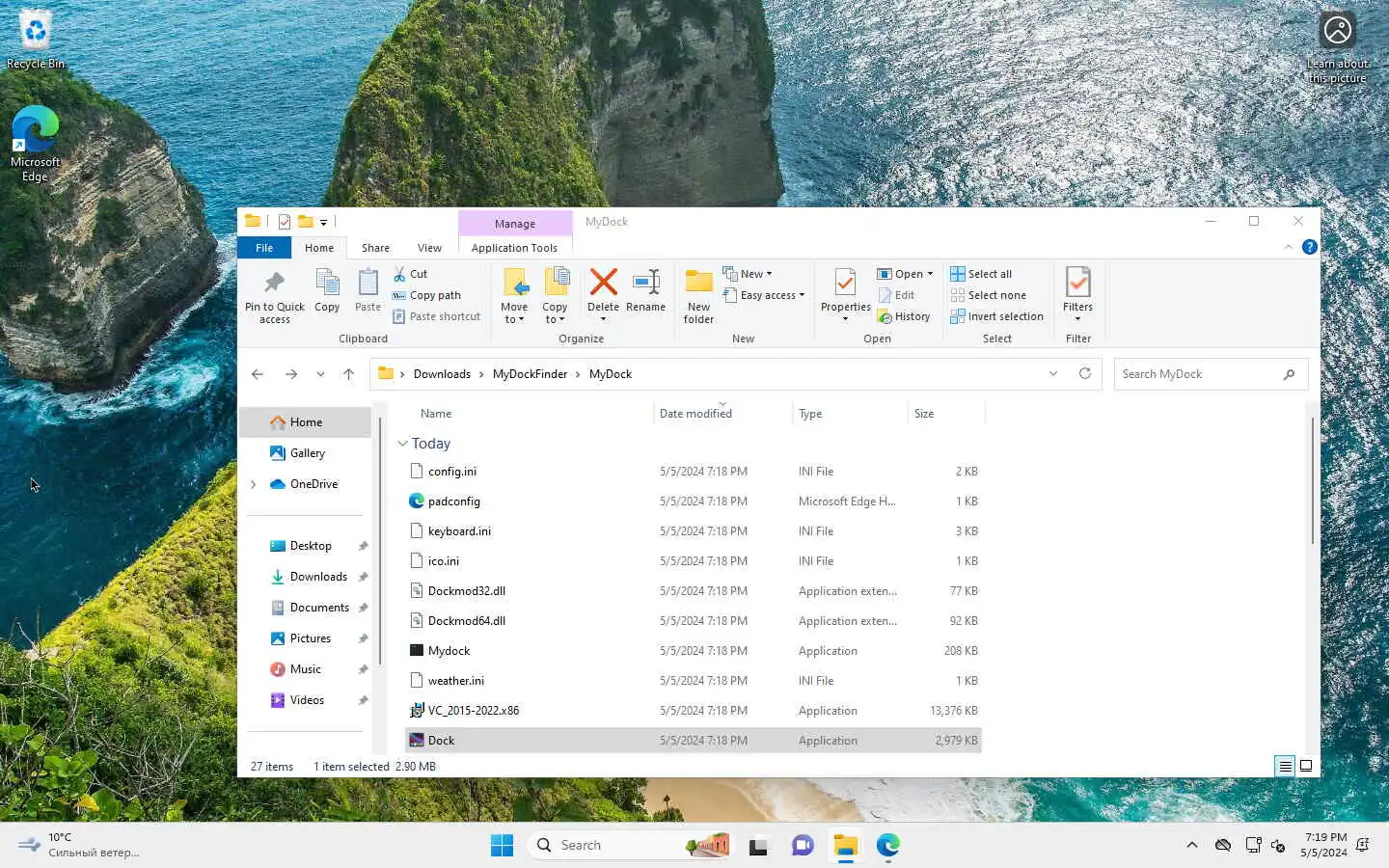Show file History
Image resolution: width=1389 pixels, height=868 pixels.
tap(904, 316)
